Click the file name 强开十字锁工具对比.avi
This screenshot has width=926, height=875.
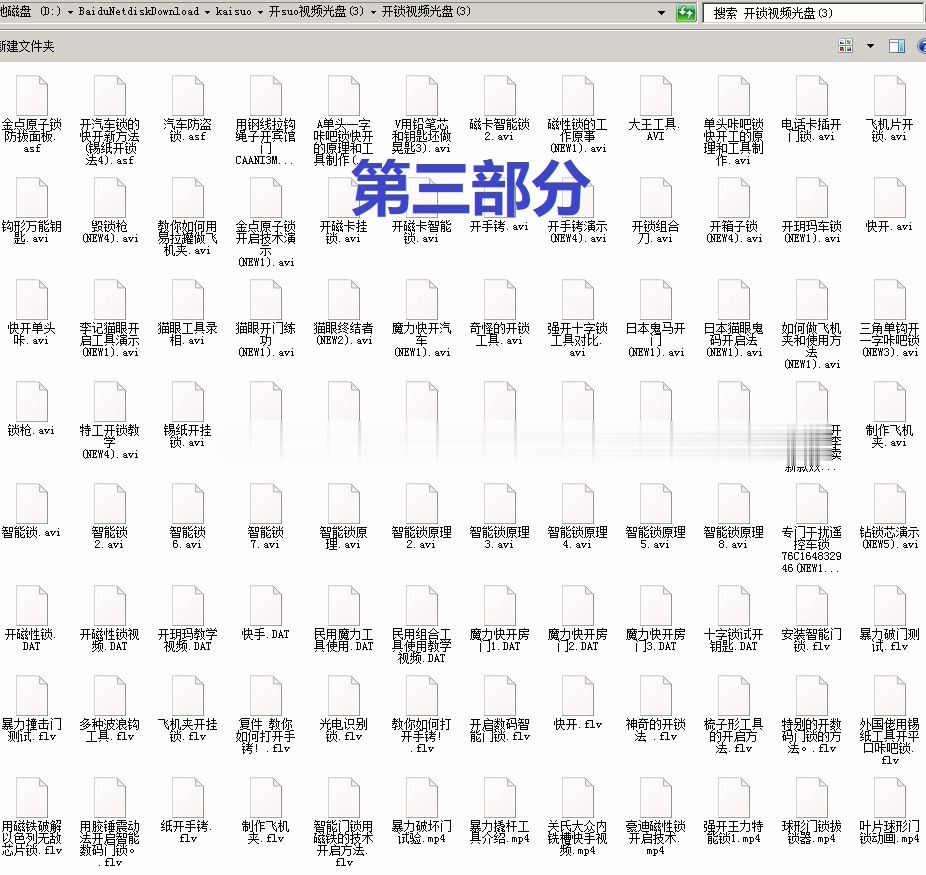pyautogui.click(x=578, y=340)
